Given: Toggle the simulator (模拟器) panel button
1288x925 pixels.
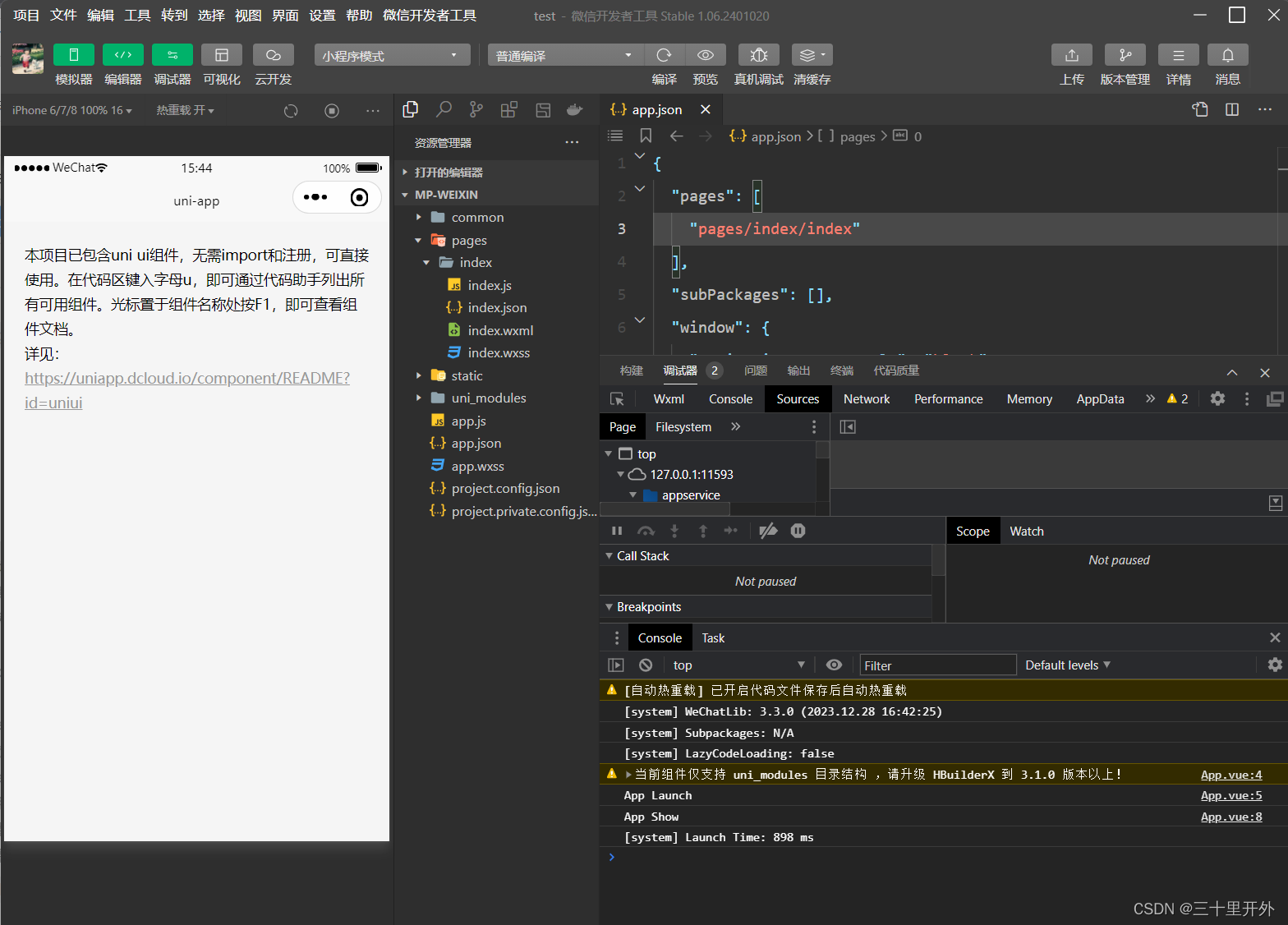Looking at the screenshot, I should pos(73,55).
